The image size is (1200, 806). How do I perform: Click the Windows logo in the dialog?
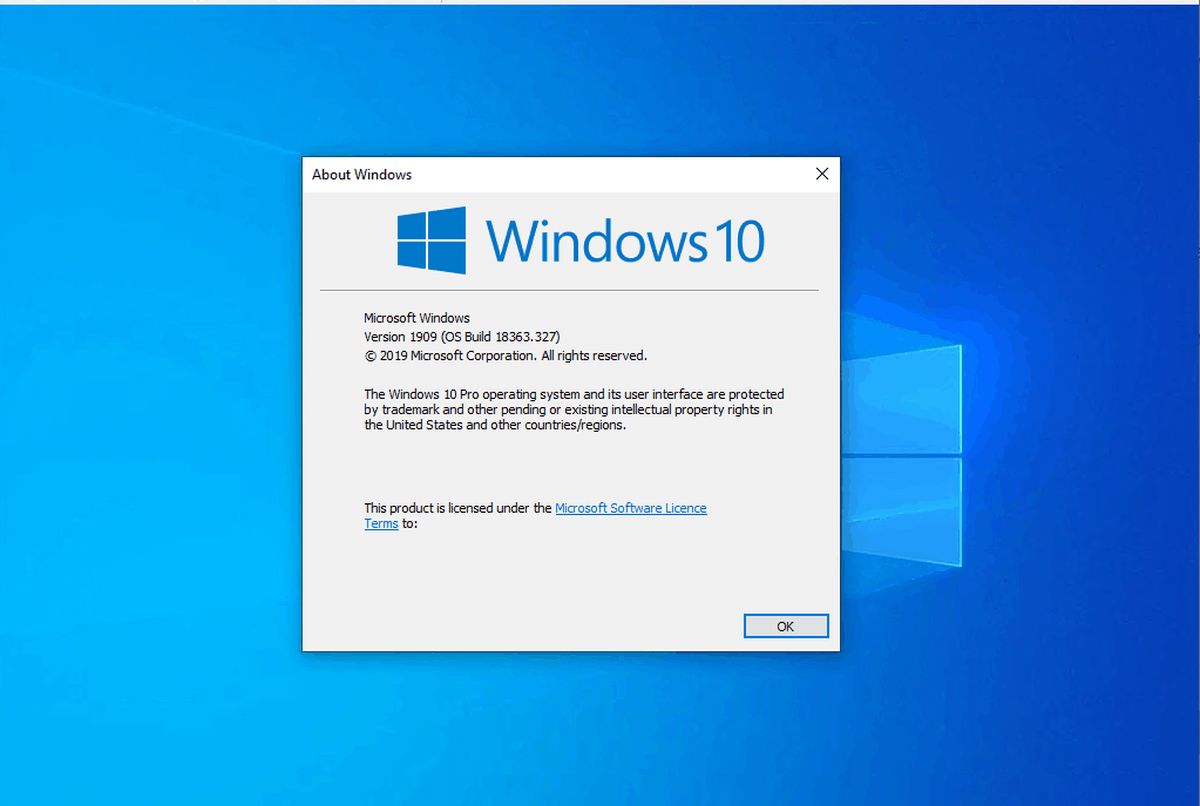click(x=431, y=241)
